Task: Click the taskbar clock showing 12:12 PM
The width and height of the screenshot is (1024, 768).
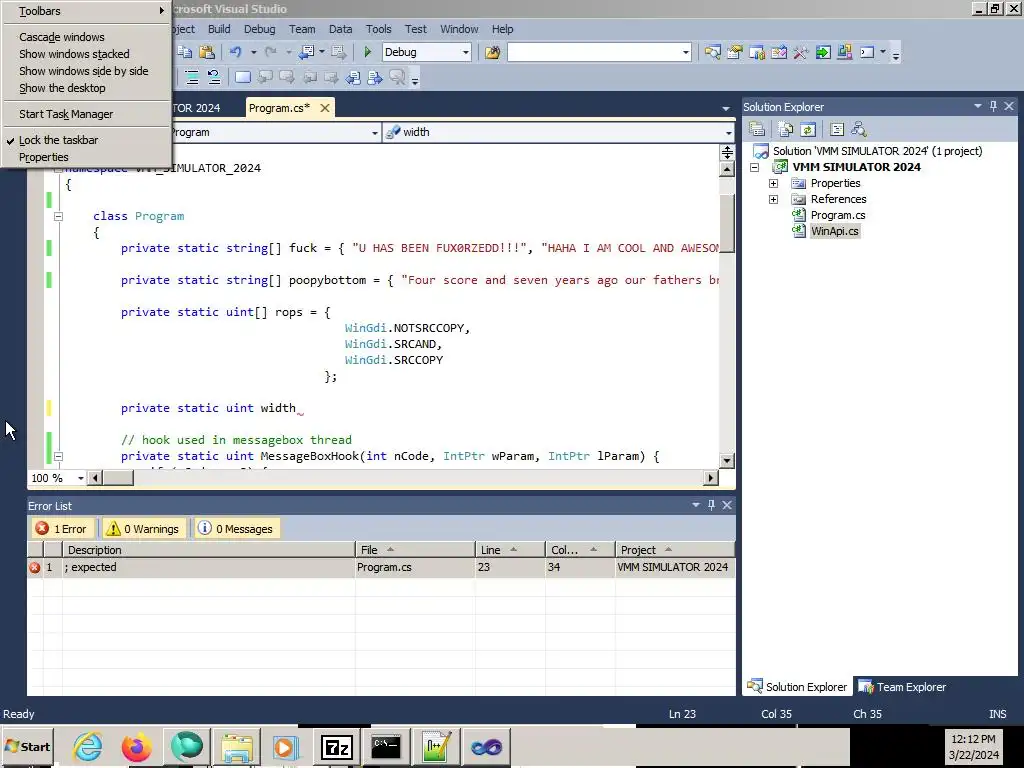Action: click(x=973, y=739)
